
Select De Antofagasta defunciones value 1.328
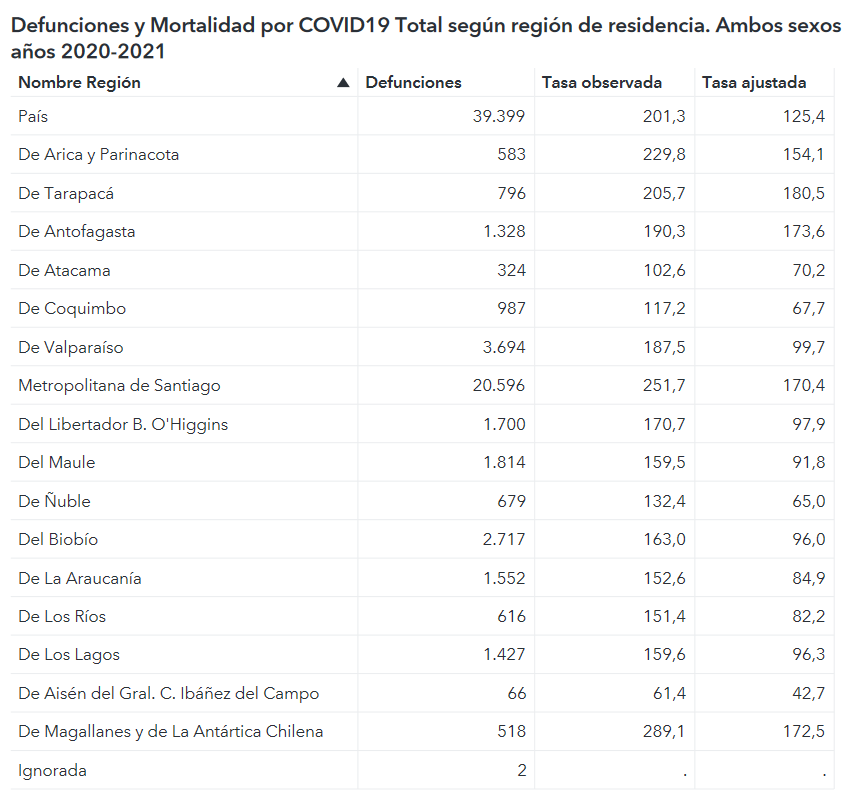(x=504, y=232)
